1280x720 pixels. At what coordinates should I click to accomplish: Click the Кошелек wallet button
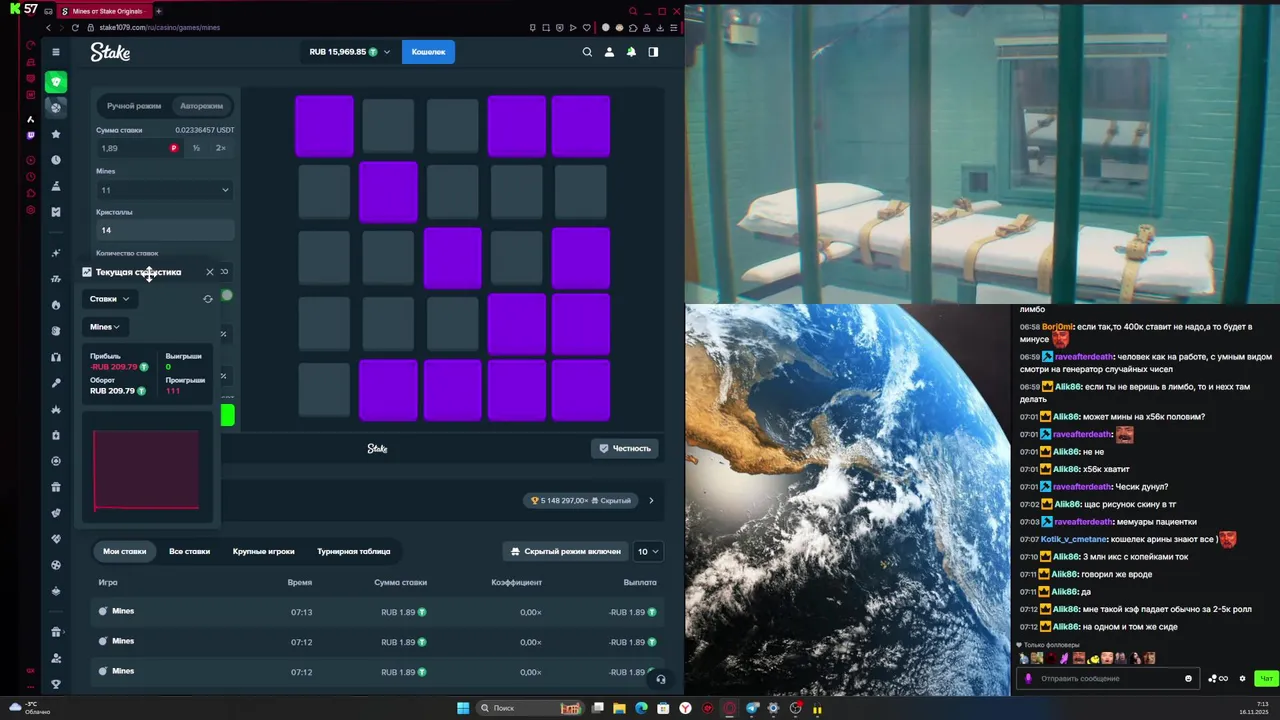click(x=428, y=52)
